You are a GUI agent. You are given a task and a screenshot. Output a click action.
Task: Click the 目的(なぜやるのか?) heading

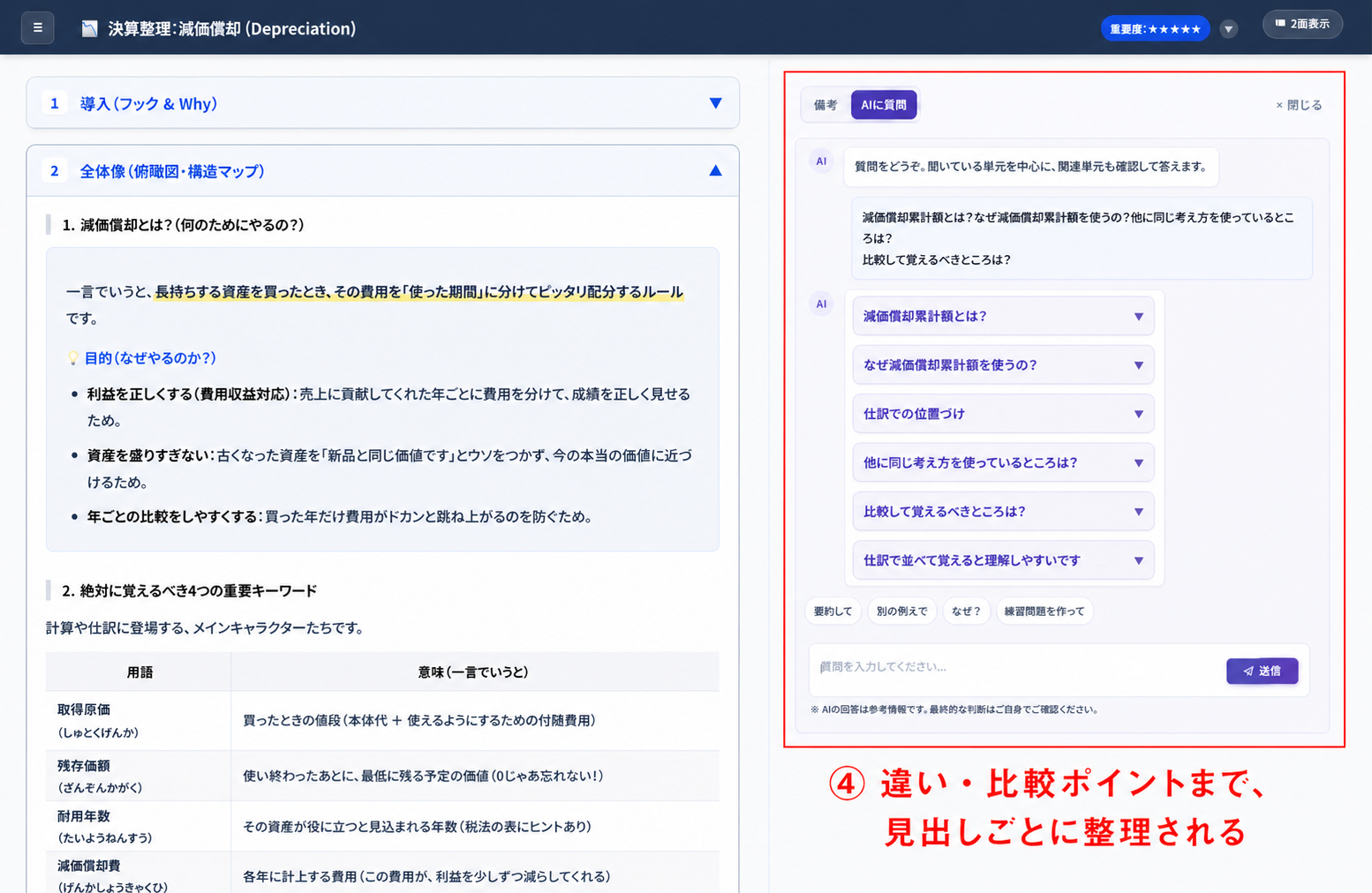click(150, 358)
